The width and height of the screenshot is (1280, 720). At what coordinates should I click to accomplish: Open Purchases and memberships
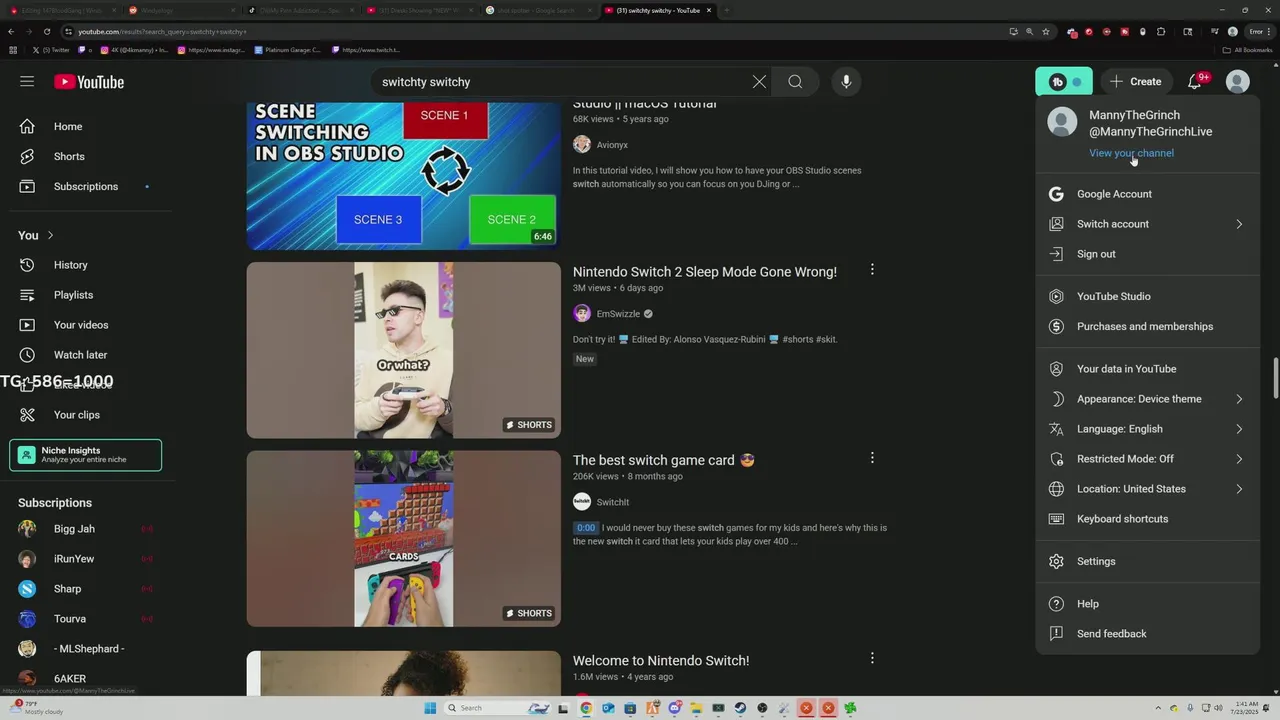(1147, 326)
